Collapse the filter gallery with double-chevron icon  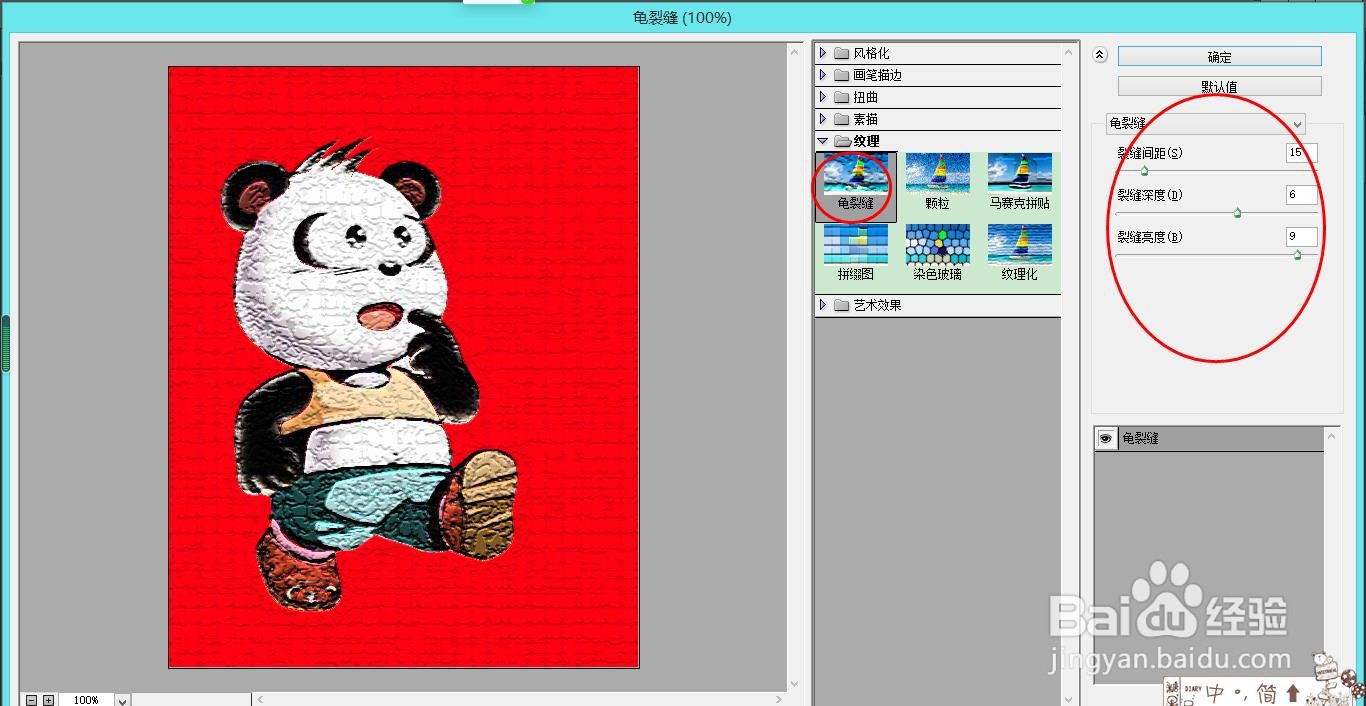click(1100, 56)
